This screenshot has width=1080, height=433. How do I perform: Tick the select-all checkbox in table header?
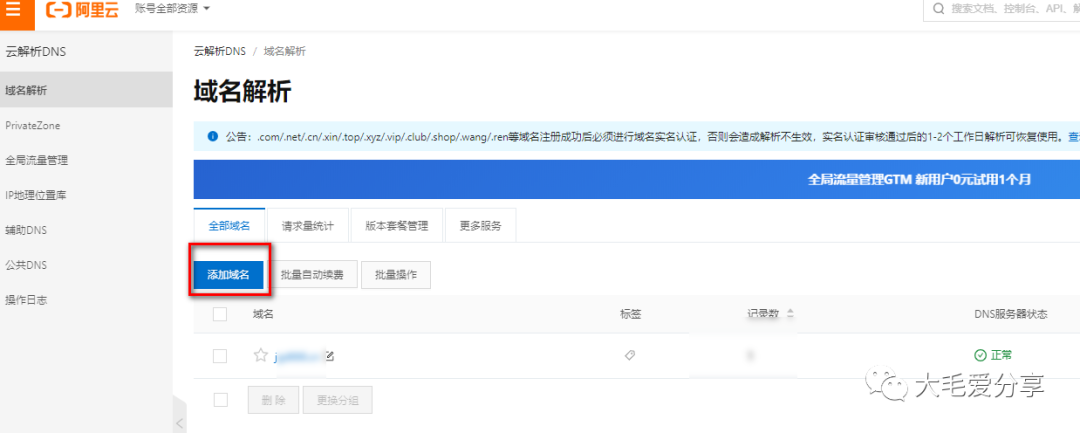pyautogui.click(x=220, y=314)
